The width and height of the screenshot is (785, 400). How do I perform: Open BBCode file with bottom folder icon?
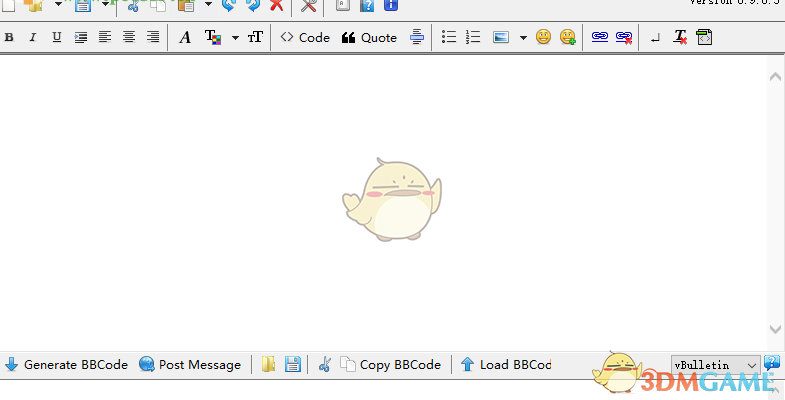(268, 364)
